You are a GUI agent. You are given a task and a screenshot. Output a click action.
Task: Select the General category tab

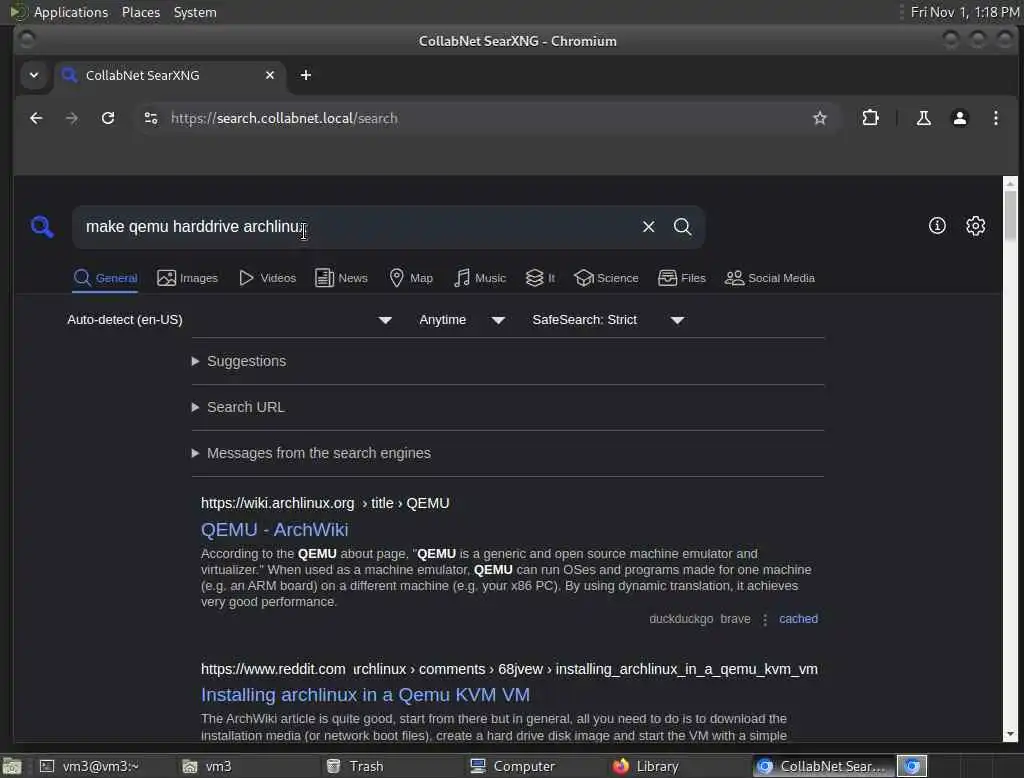tap(105, 278)
